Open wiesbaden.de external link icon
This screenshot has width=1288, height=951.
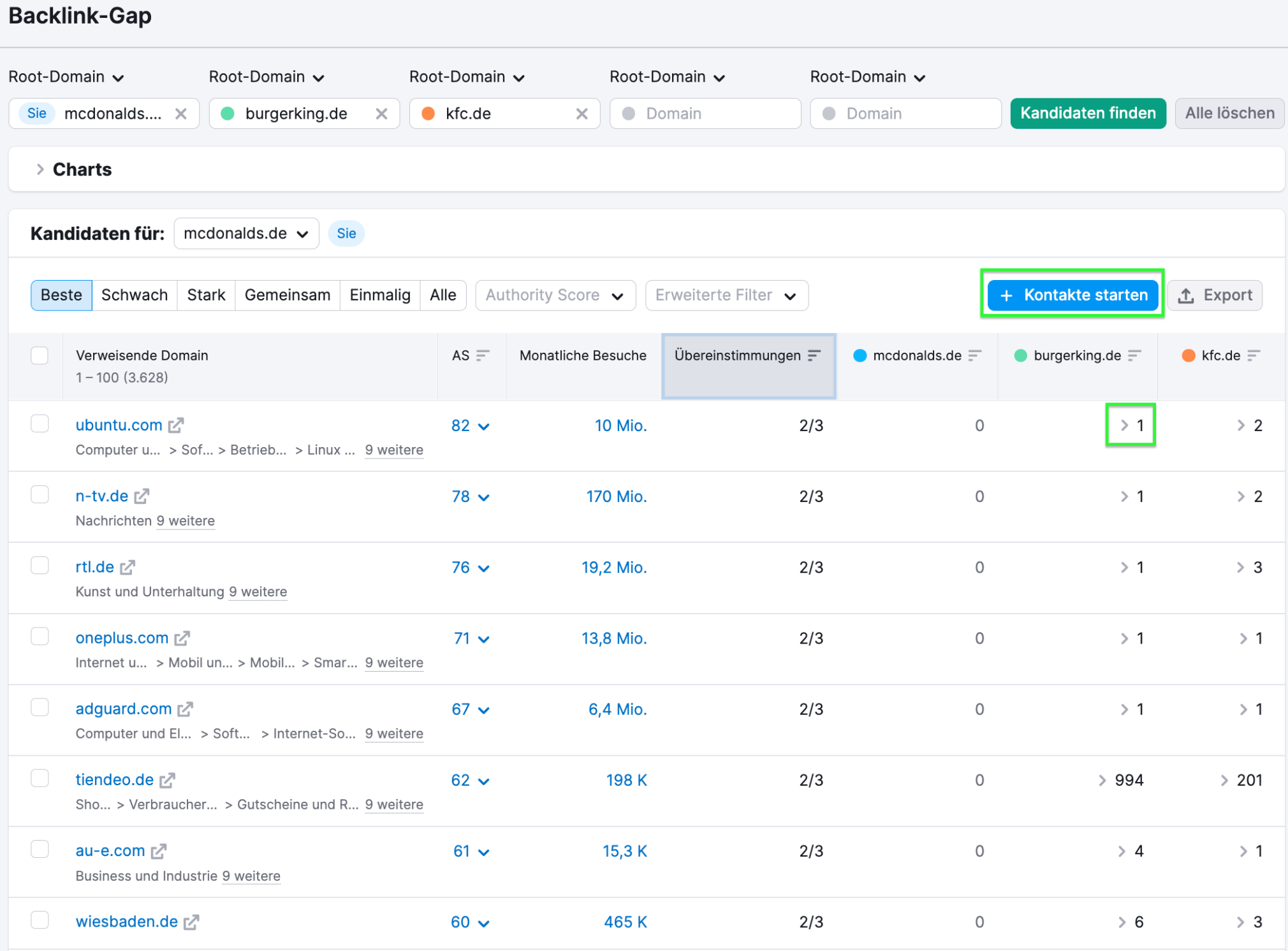point(191,922)
